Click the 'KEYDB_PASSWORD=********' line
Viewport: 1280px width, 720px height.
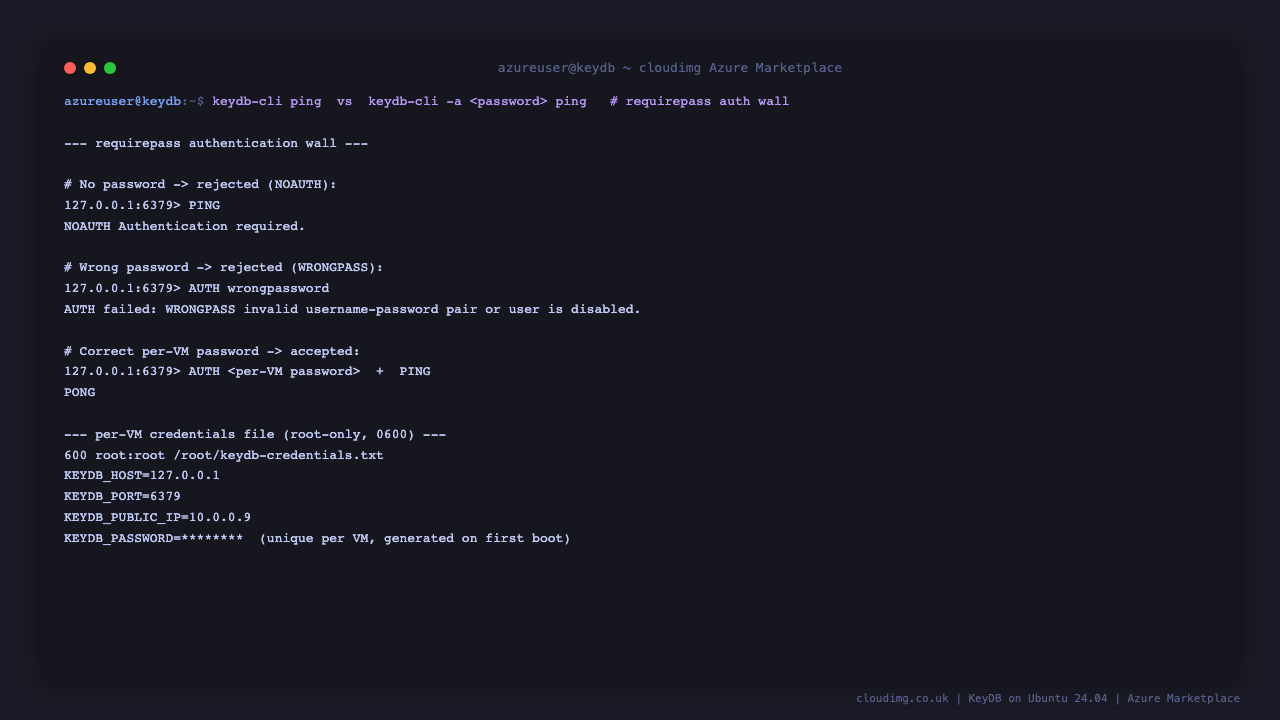tap(317, 539)
